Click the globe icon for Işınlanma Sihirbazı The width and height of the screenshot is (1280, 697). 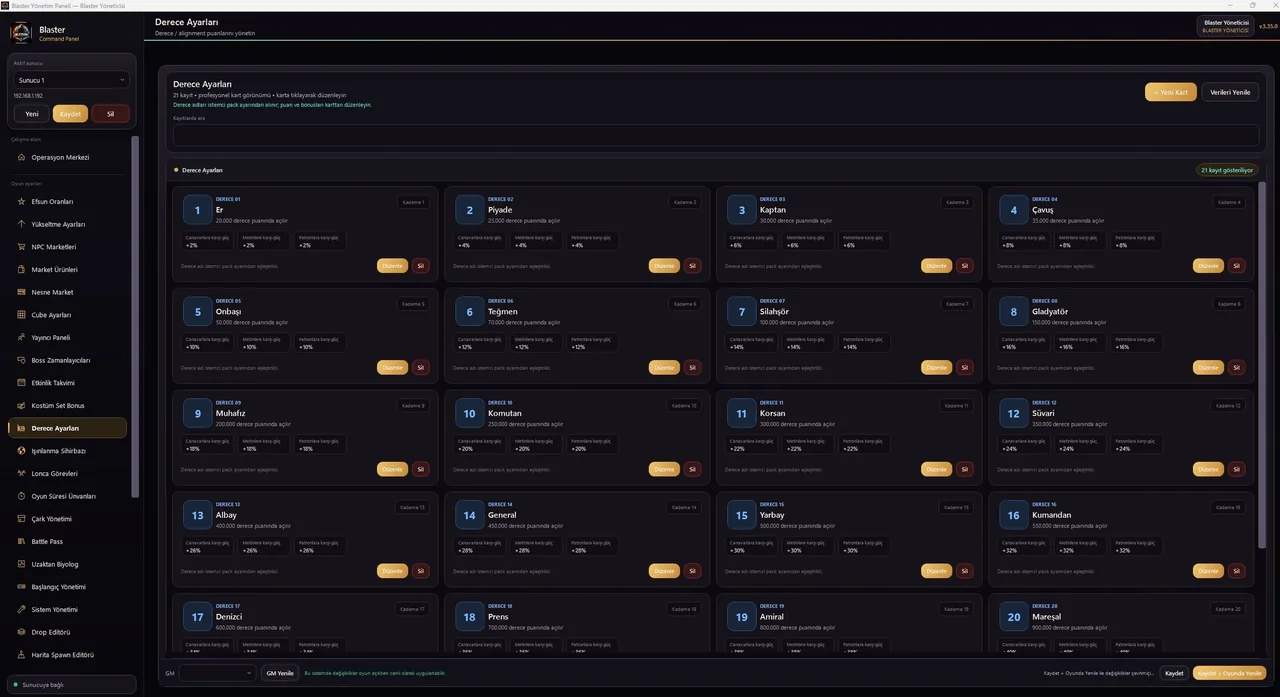tap(21, 451)
